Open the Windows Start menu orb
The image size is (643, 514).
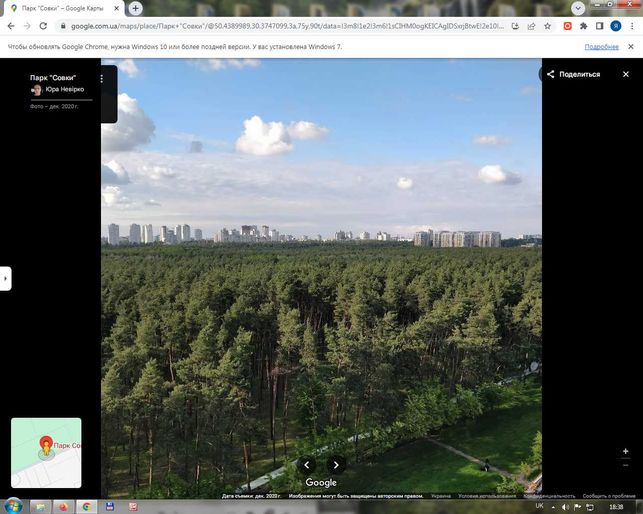click(x=14, y=506)
